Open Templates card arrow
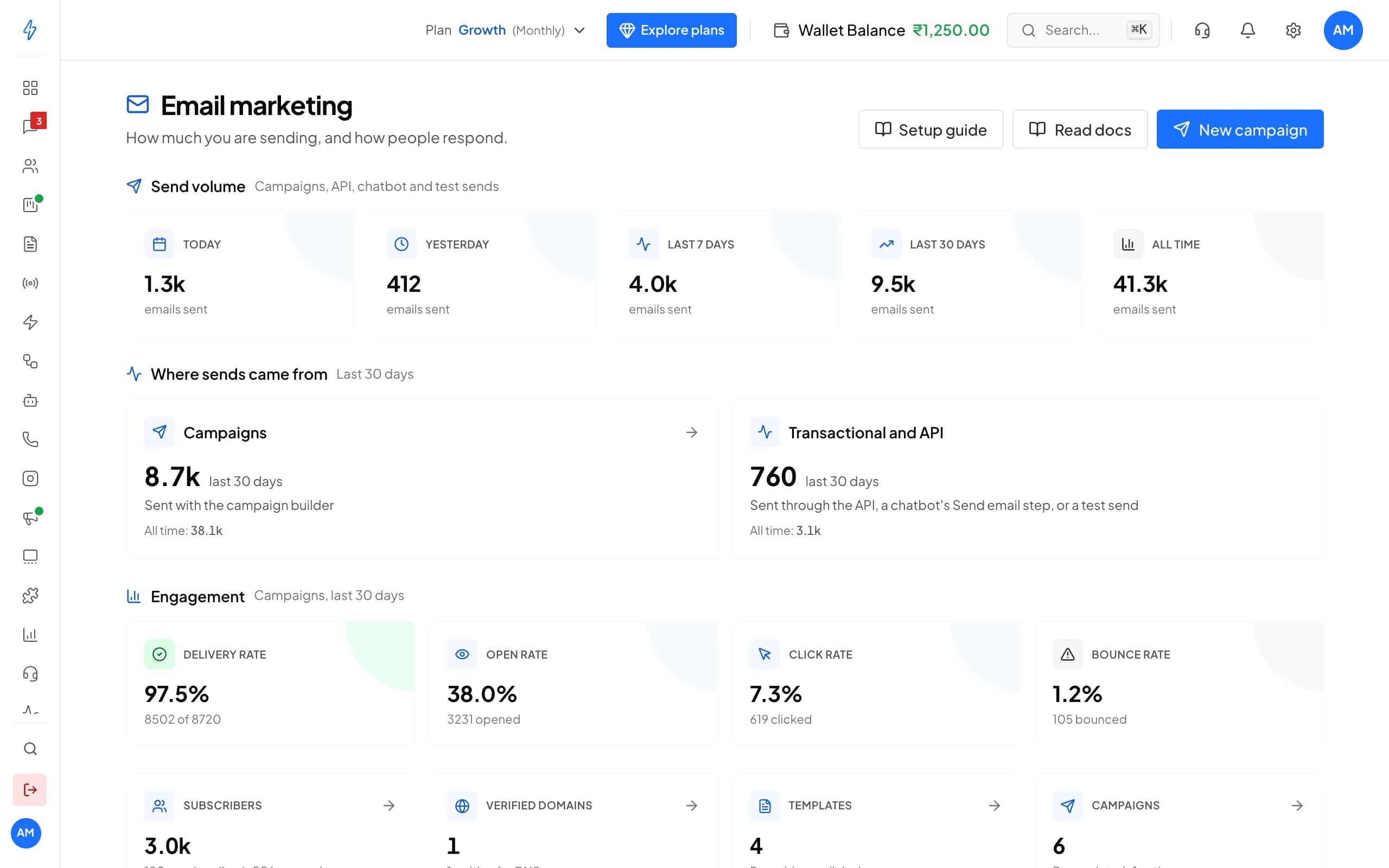Screen dimensions: 1389x868 tap(995, 806)
